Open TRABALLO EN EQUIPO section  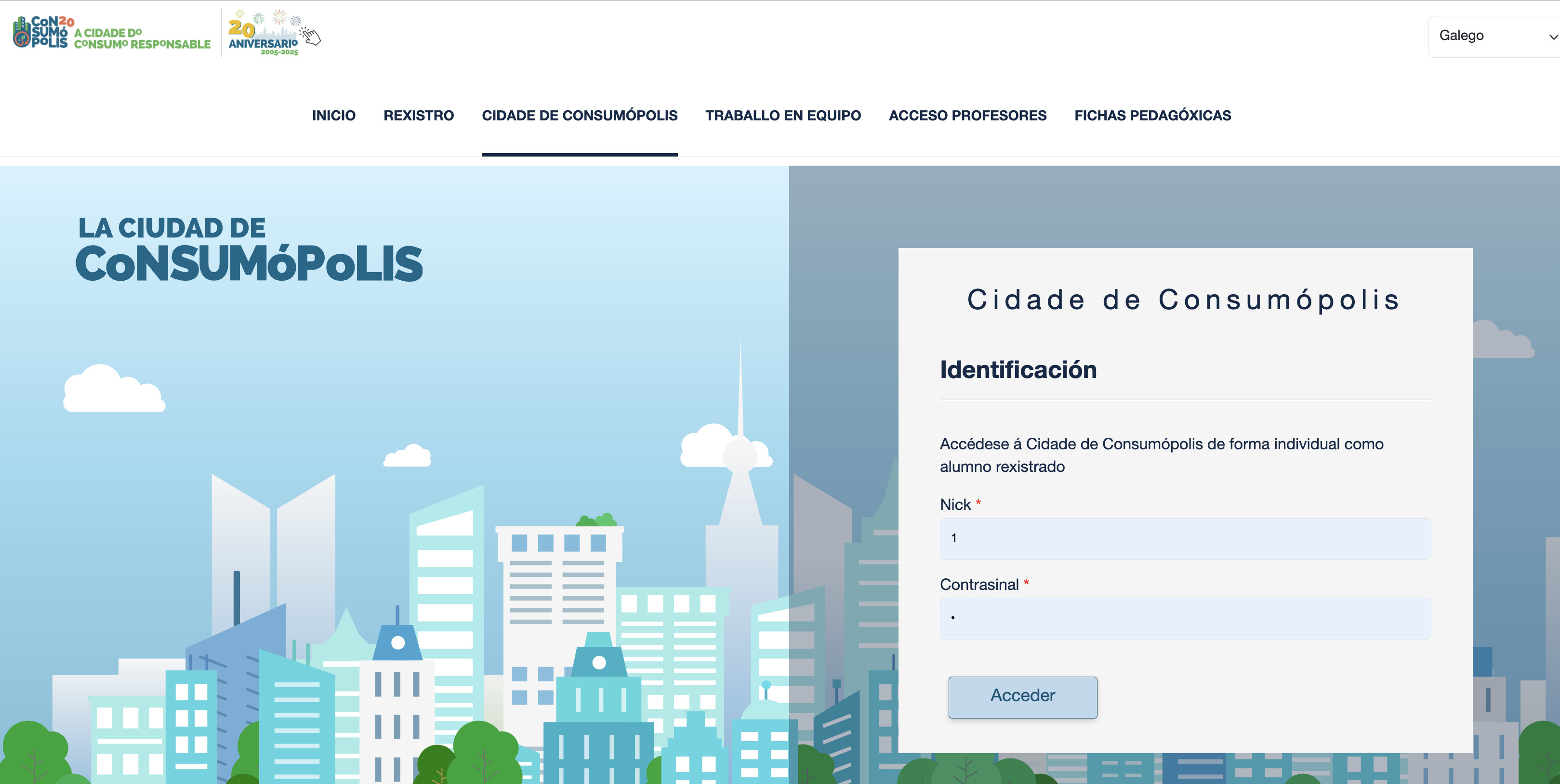pos(783,115)
